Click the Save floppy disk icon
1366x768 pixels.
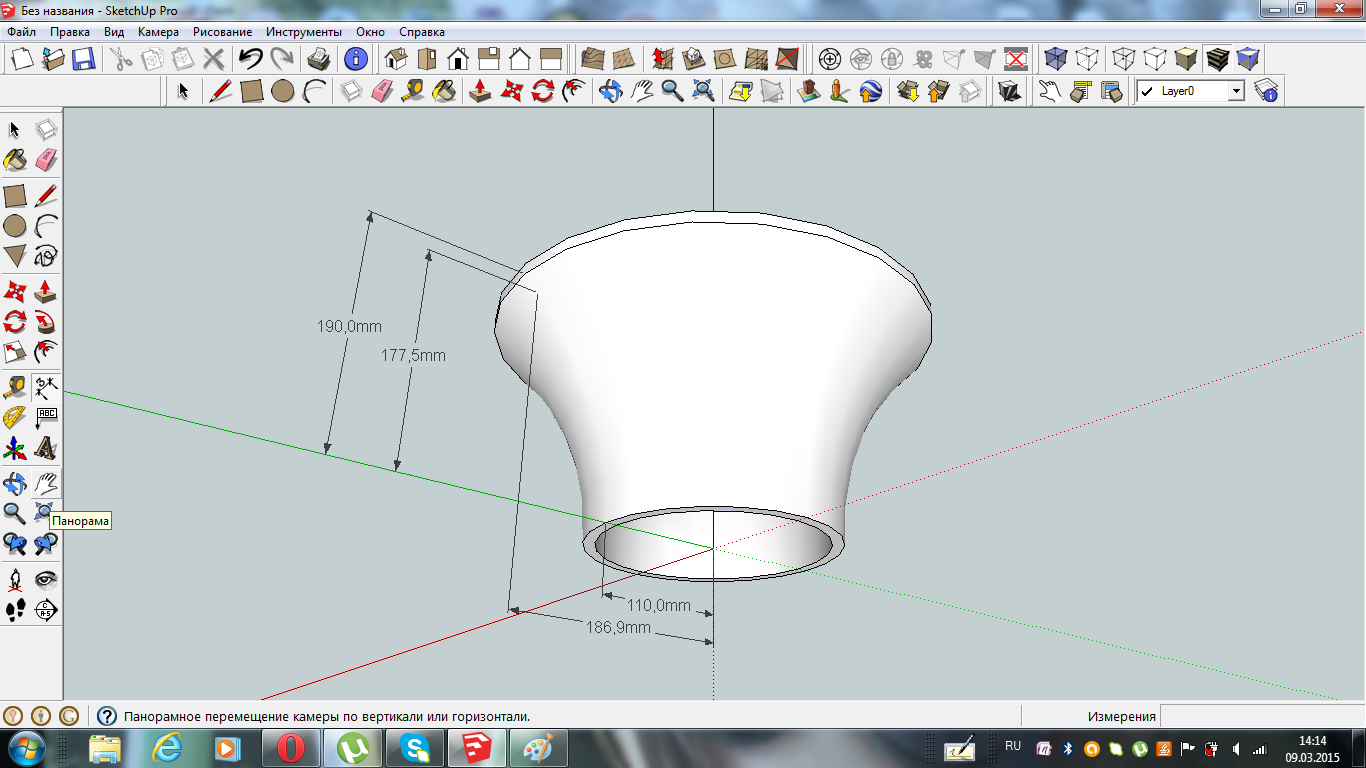click(83, 59)
